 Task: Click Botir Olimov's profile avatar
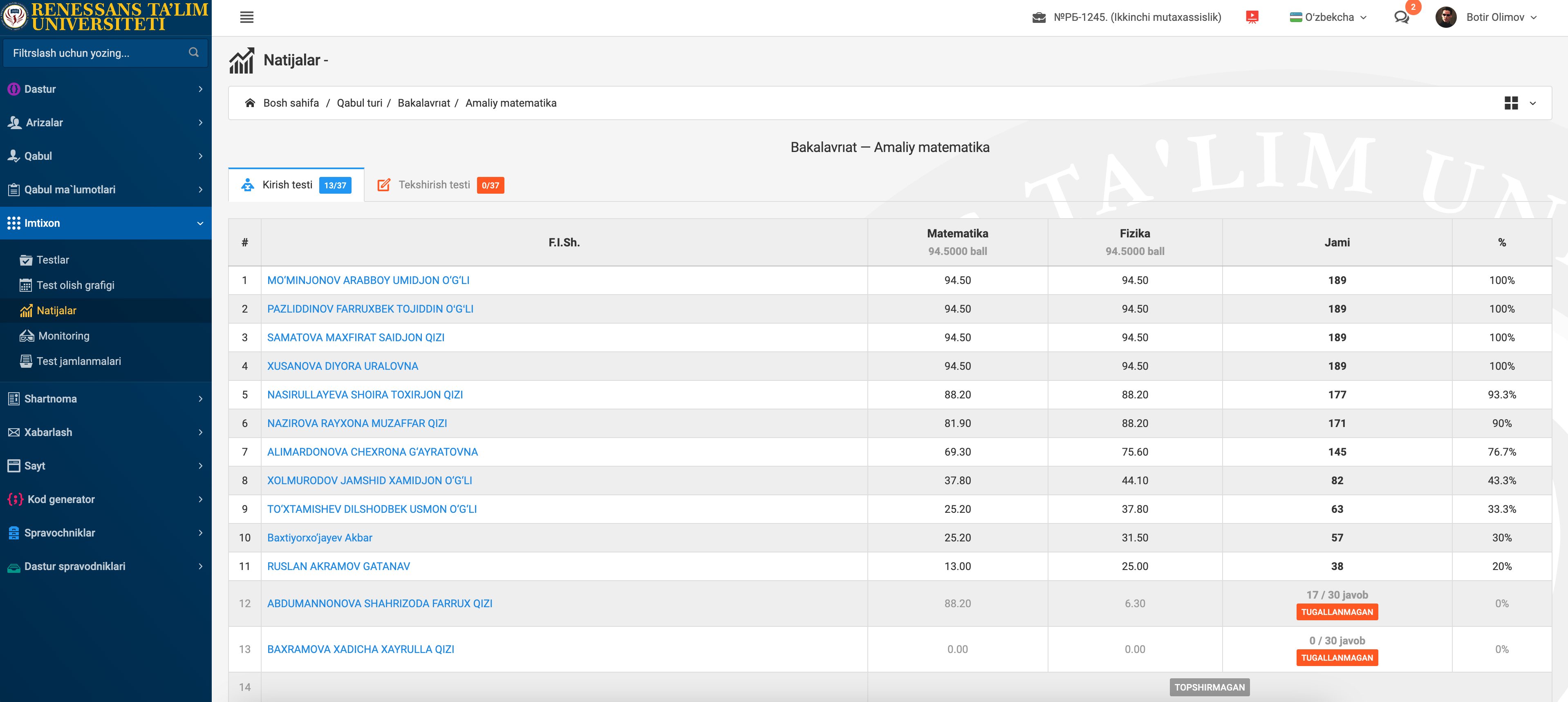tap(1446, 17)
